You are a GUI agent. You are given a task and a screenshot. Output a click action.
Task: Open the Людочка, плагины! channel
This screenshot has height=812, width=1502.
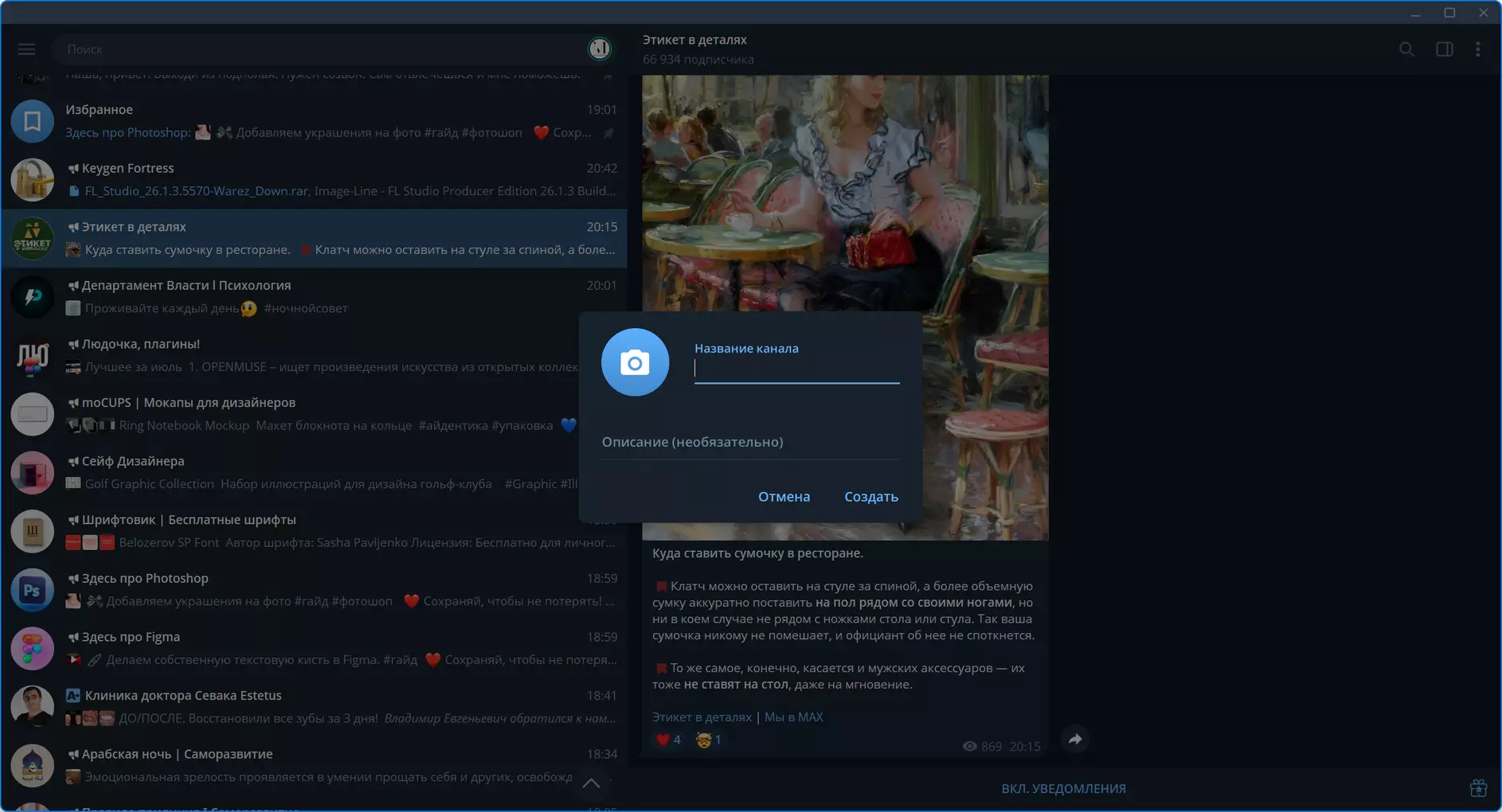coord(291,355)
